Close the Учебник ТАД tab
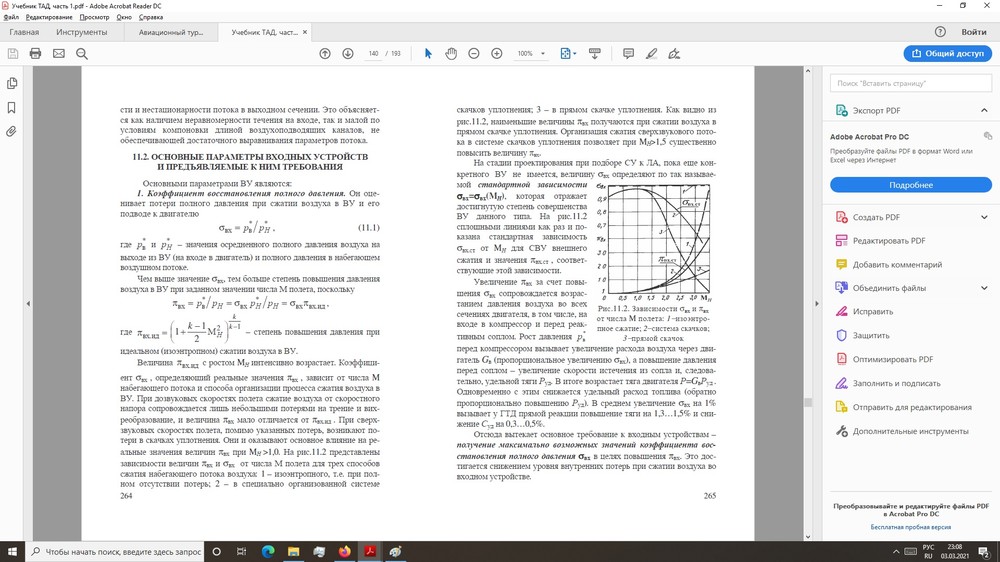Viewport: 1000px width, 562px height. [305, 32]
